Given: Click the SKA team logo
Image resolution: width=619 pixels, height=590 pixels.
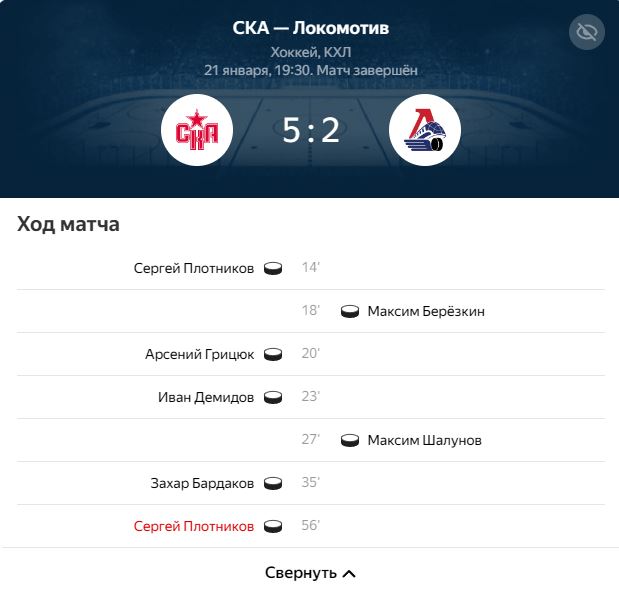Looking at the screenshot, I should (197, 130).
